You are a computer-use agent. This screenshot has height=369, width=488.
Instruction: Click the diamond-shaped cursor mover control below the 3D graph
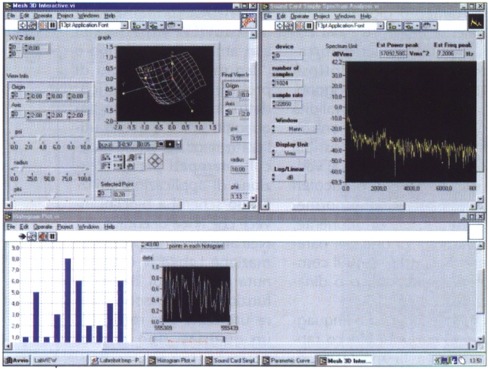coord(155,161)
